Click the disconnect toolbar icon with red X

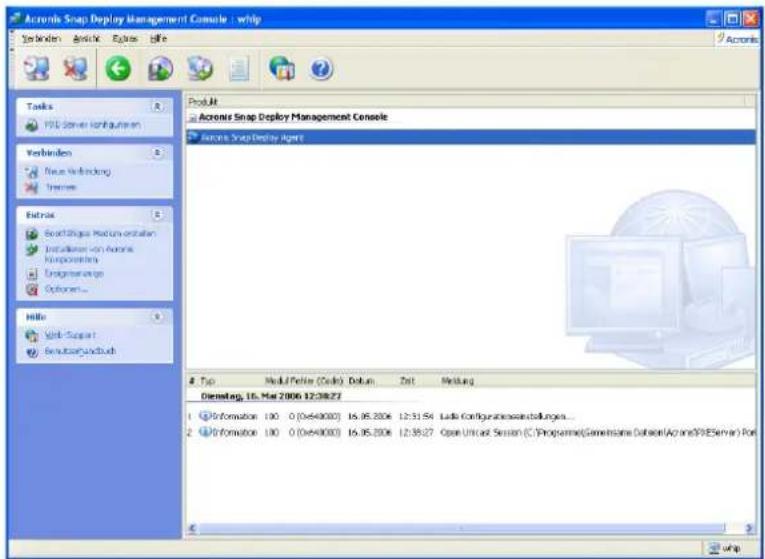(x=76, y=68)
